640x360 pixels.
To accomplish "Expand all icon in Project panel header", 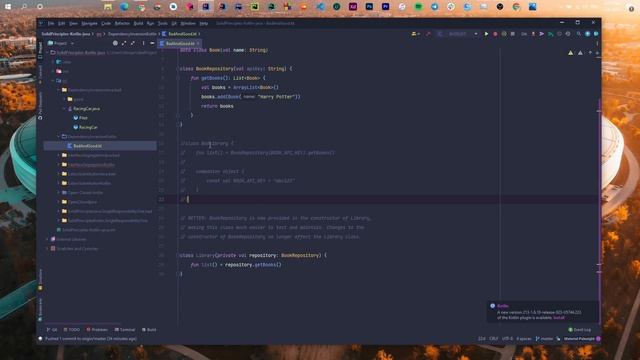I will click(x=124, y=43).
